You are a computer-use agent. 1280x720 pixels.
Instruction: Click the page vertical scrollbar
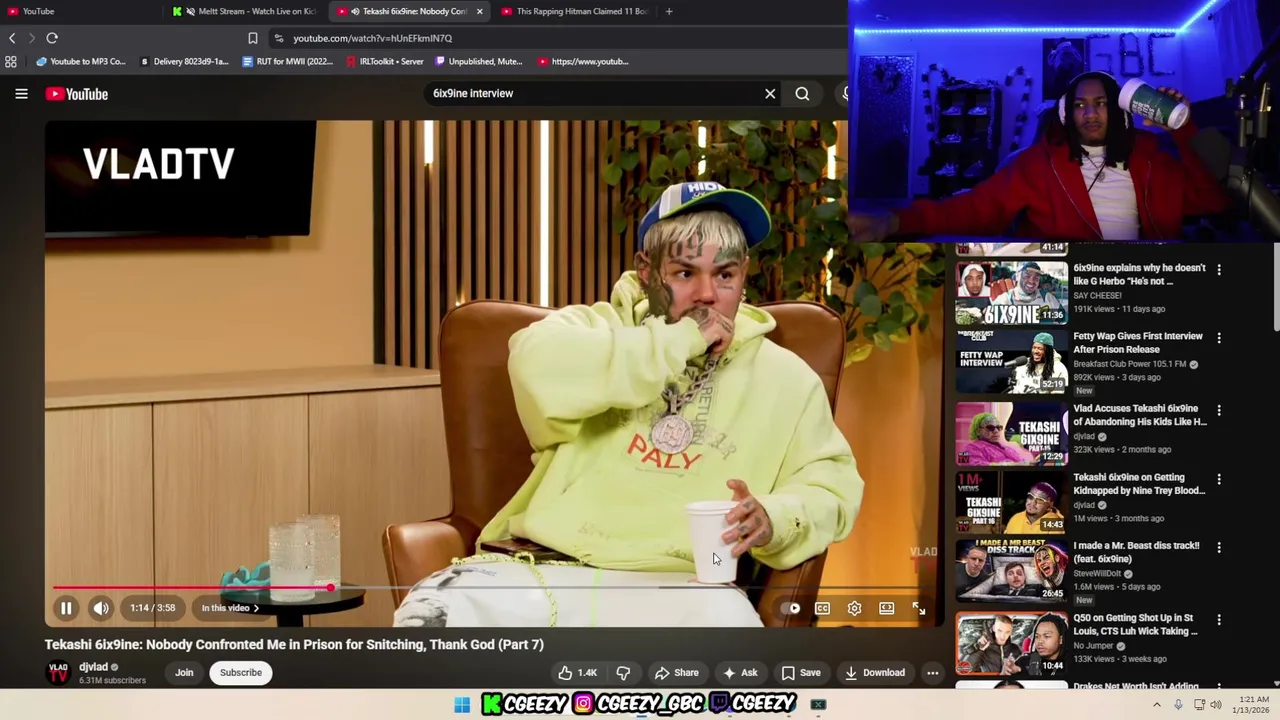pos(1275,286)
